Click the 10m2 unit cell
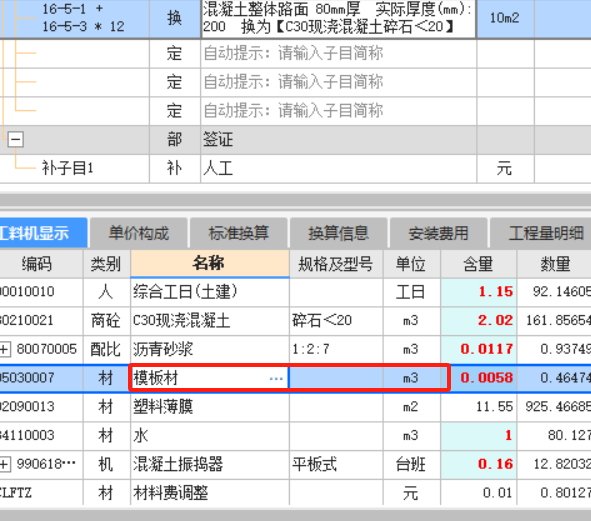The image size is (591, 521). 505,18
